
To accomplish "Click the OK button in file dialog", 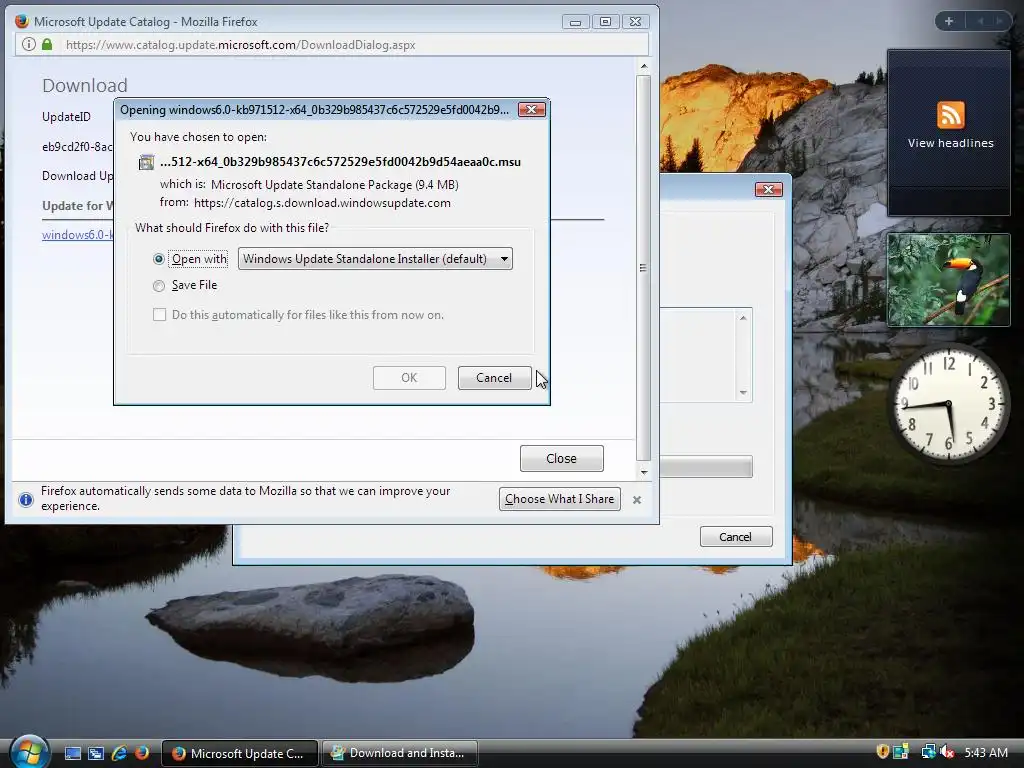I will point(409,377).
